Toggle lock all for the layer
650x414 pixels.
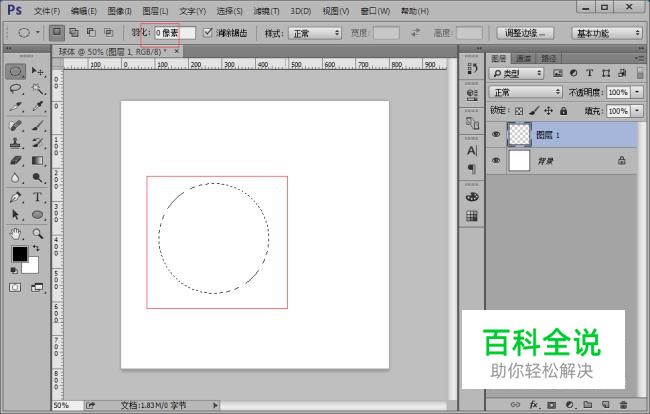[563, 111]
